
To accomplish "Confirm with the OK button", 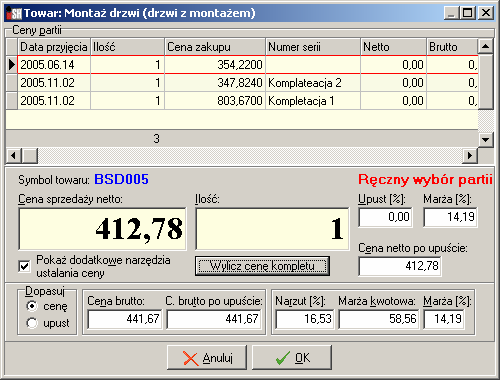I will coord(292,358).
